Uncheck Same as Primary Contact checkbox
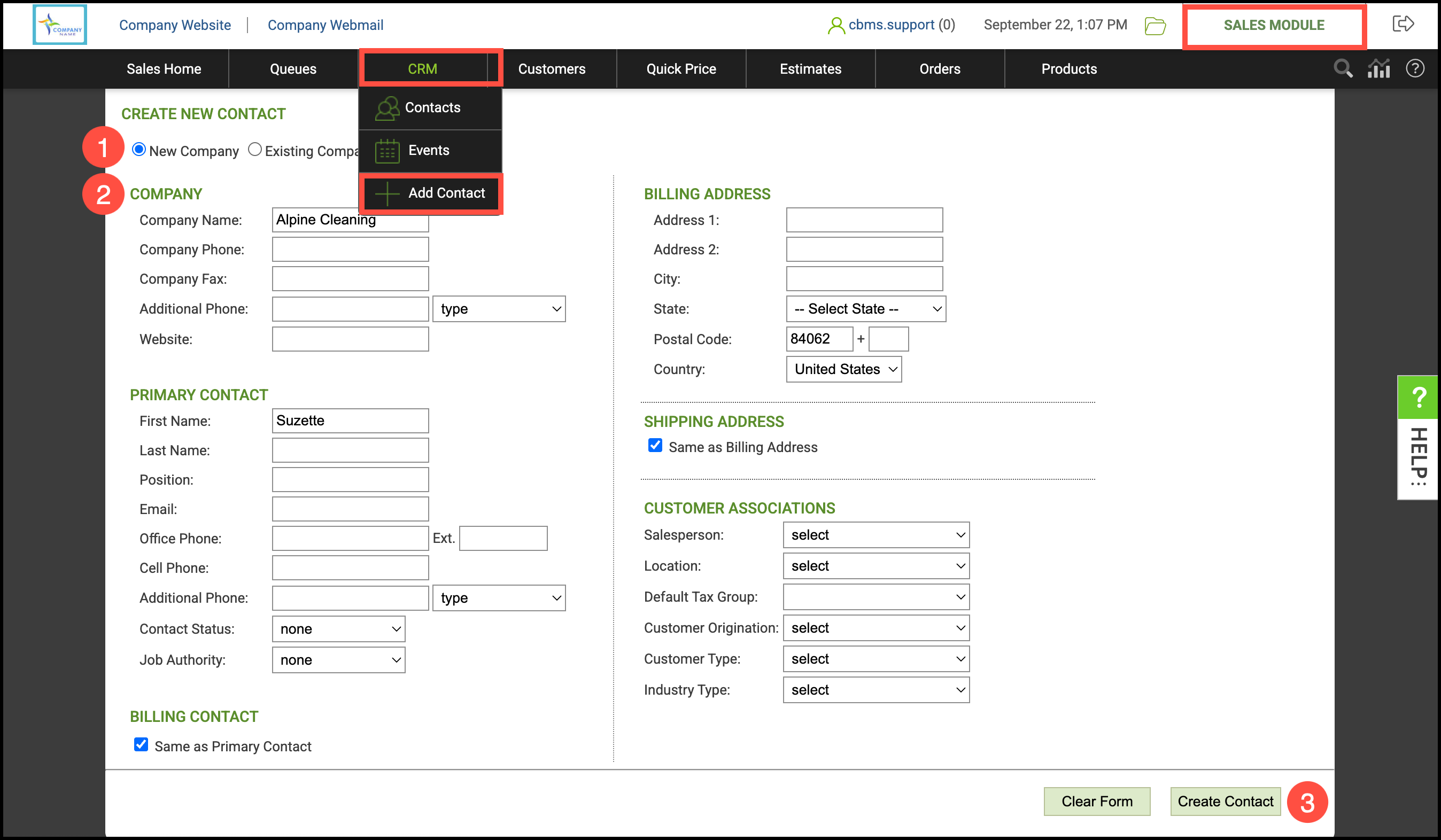The image size is (1441, 840). (141, 744)
